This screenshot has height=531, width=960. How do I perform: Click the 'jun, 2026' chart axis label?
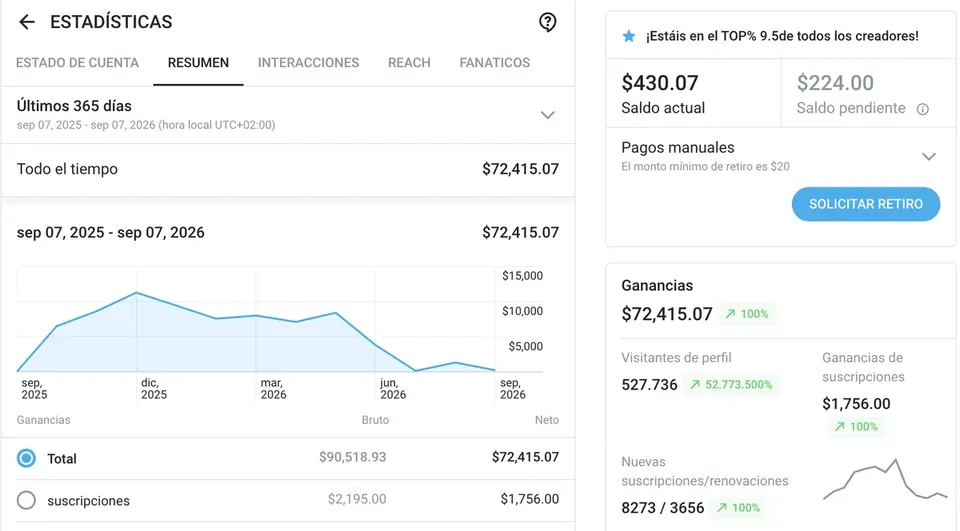[x=392, y=389]
